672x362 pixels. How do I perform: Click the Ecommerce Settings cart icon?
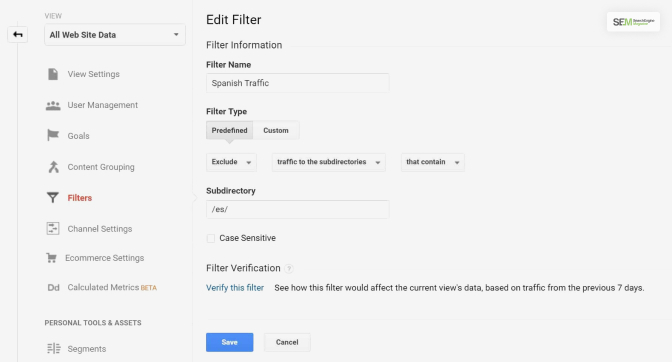(51, 258)
